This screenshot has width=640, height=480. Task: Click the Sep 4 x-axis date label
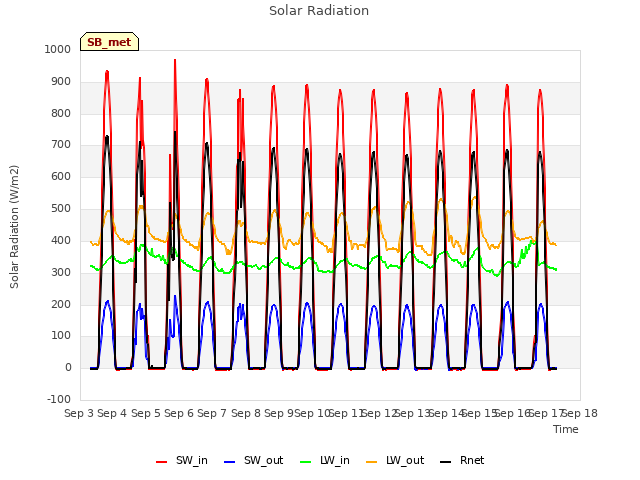coord(112,413)
